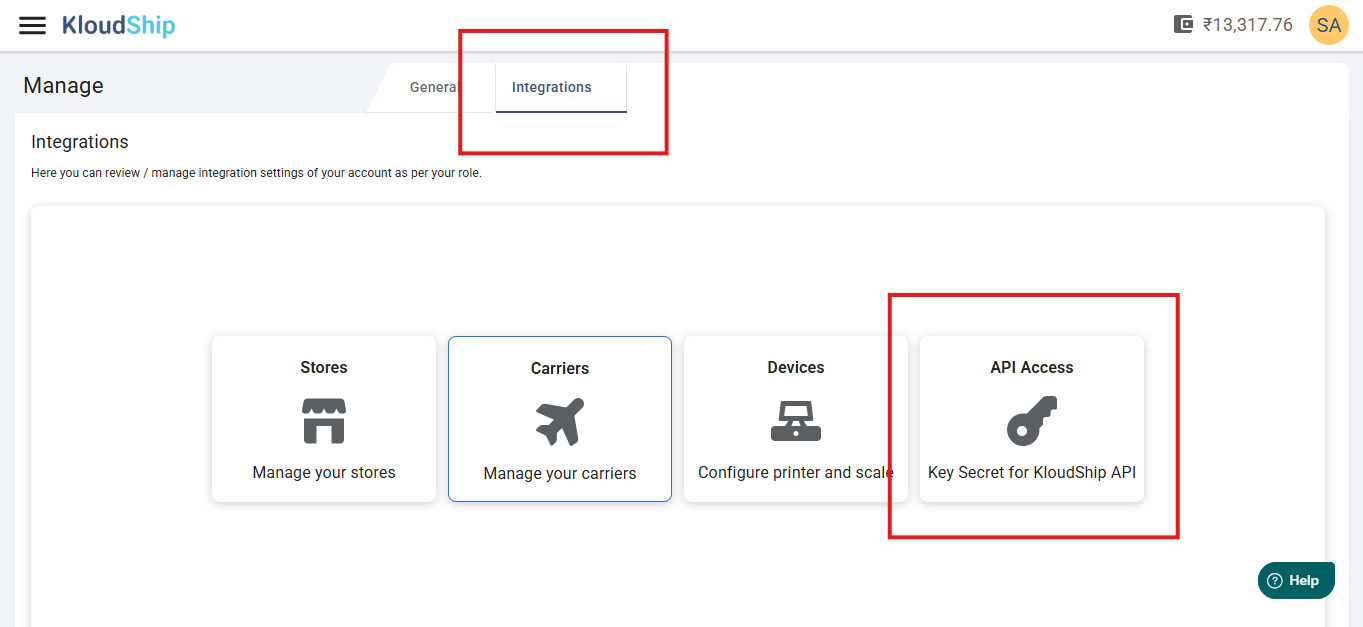Click the Devices card title
The image size is (1363, 627).
(796, 367)
